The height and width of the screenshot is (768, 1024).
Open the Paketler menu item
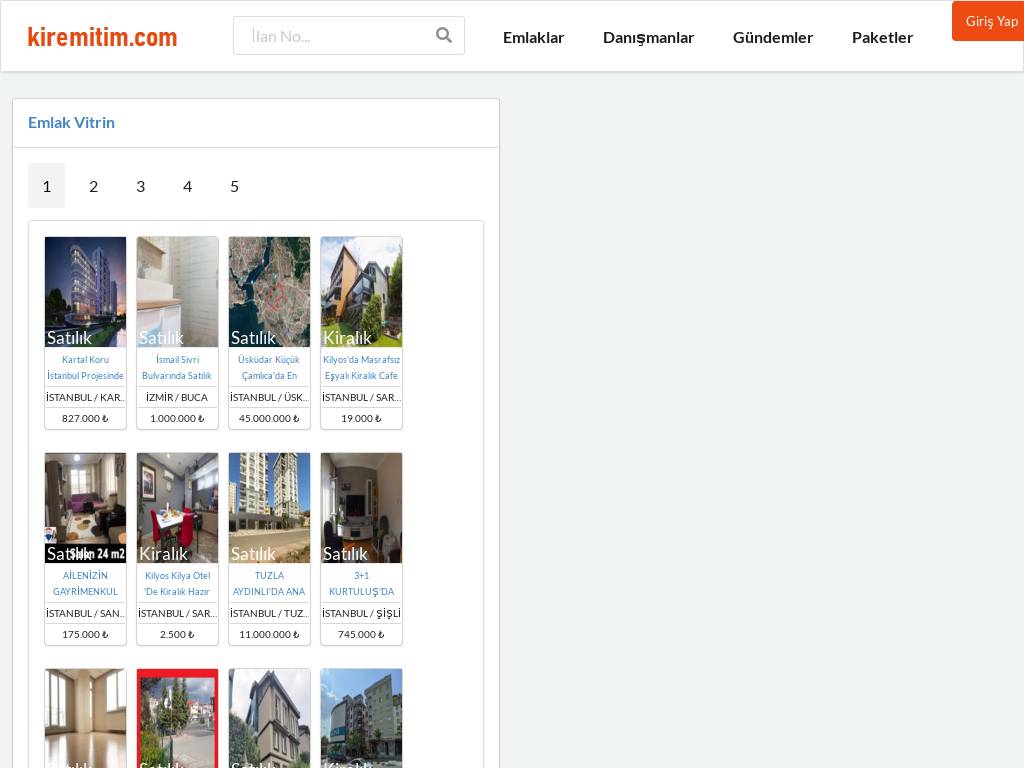click(882, 37)
